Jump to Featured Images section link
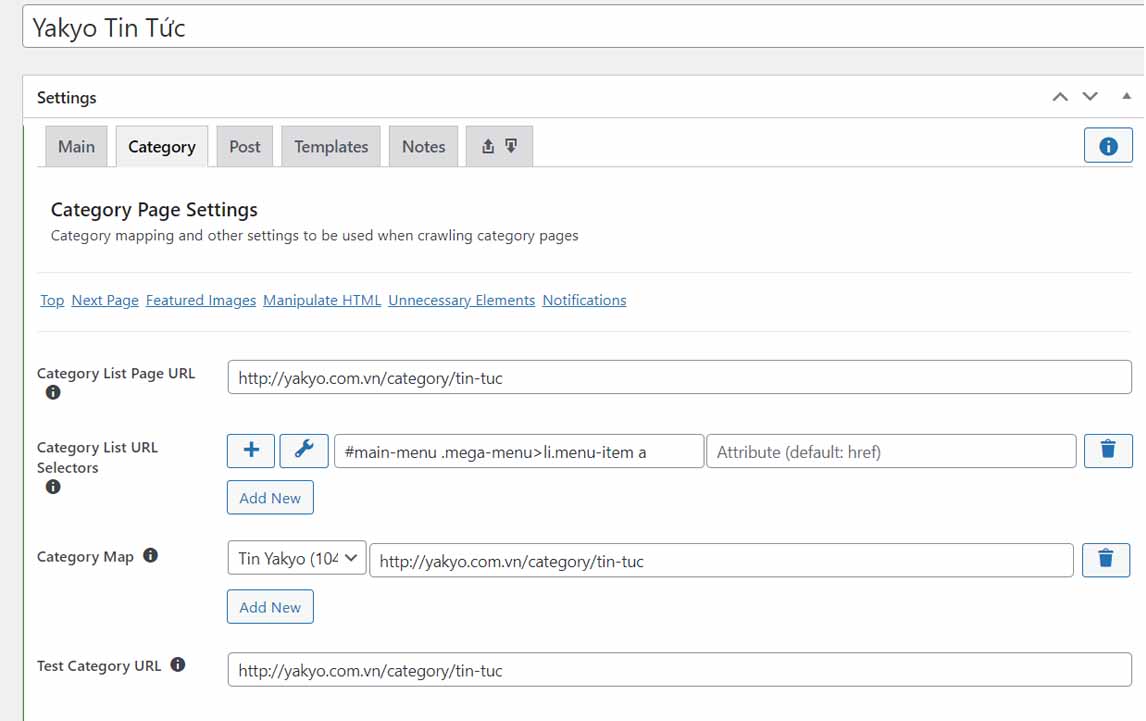The image size is (1146, 721). point(201,300)
